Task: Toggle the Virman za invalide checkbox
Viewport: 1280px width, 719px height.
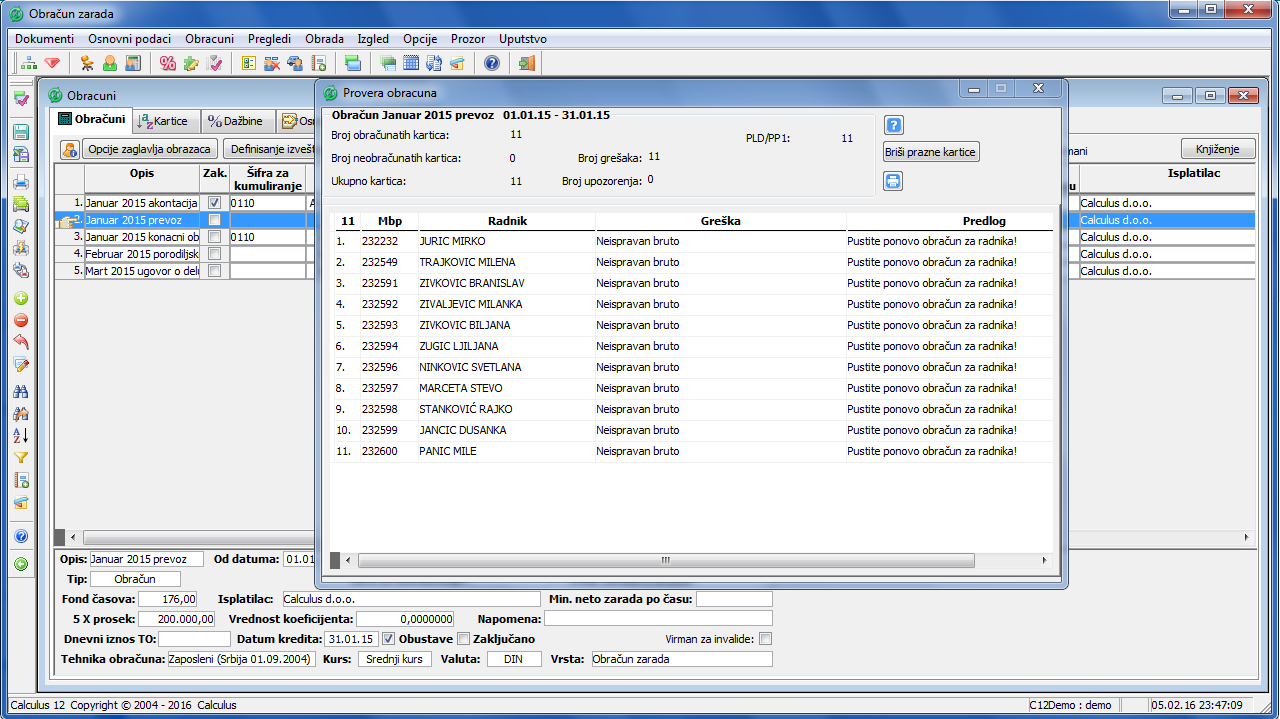Action: [x=766, y=639]
